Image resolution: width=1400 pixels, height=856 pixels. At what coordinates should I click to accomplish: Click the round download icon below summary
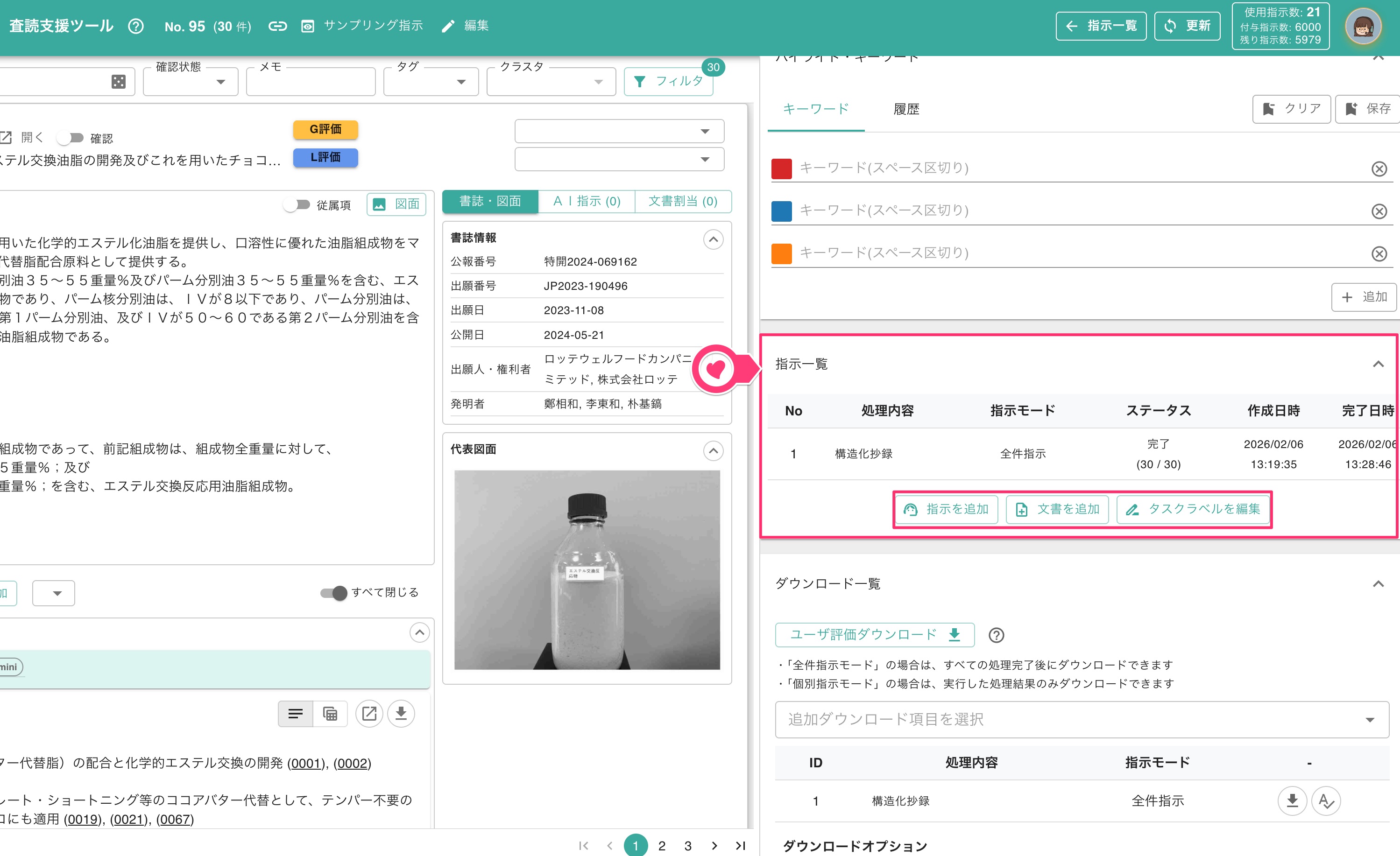pos(401,714)
